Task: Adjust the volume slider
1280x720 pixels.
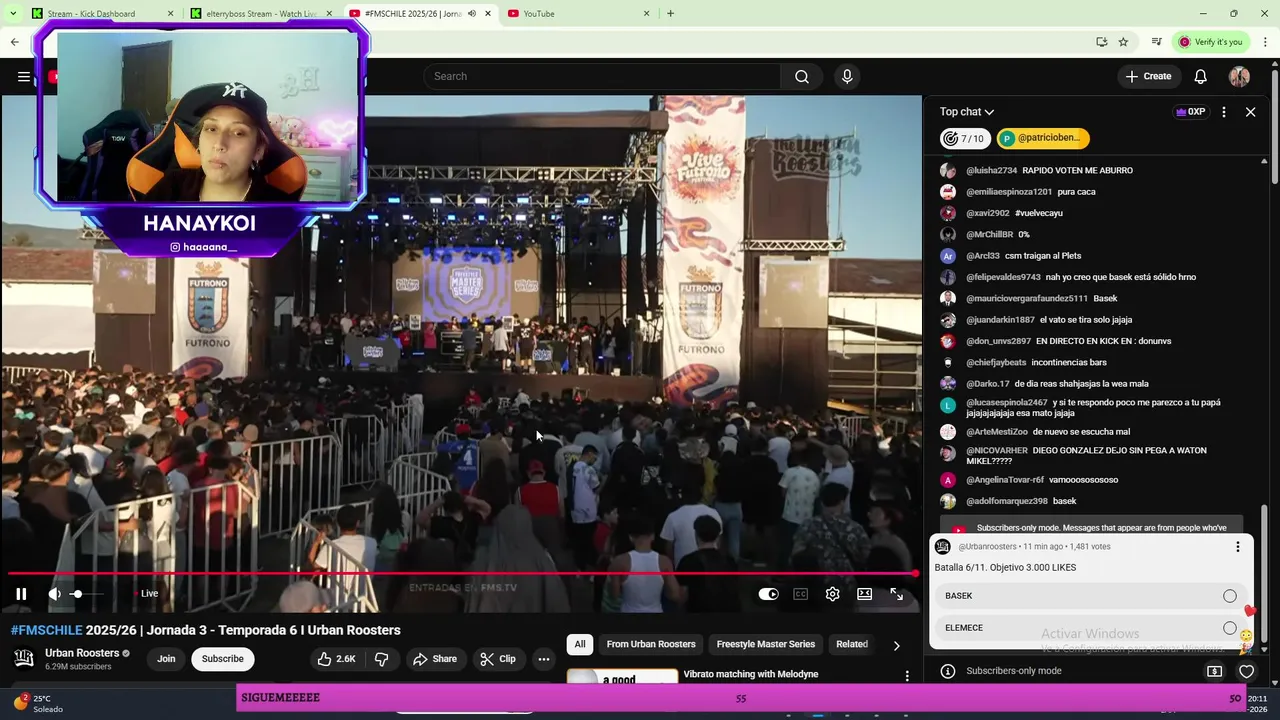Action: pyautogui.click(x=86, y=594)
